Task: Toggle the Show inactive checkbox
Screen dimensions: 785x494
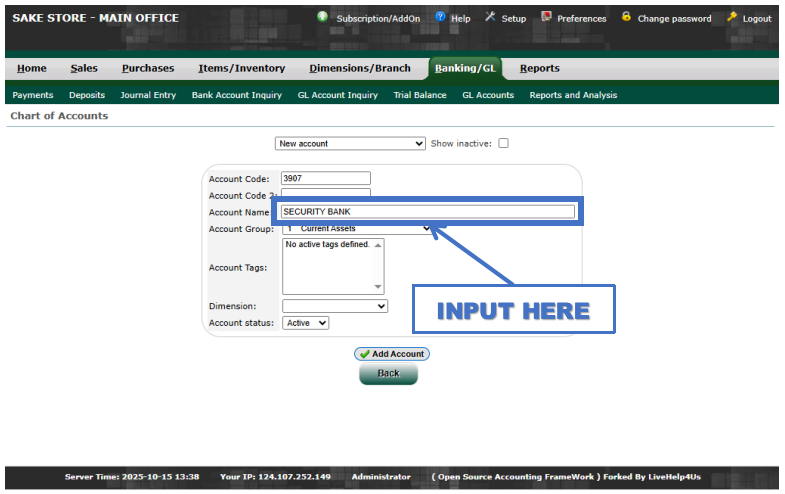Action: (503, 143)
